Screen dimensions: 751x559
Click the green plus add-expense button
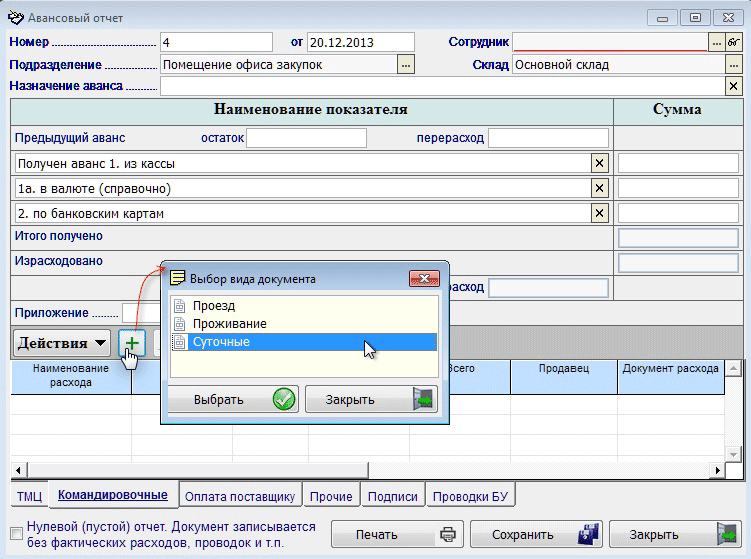[x=132, y=342]
